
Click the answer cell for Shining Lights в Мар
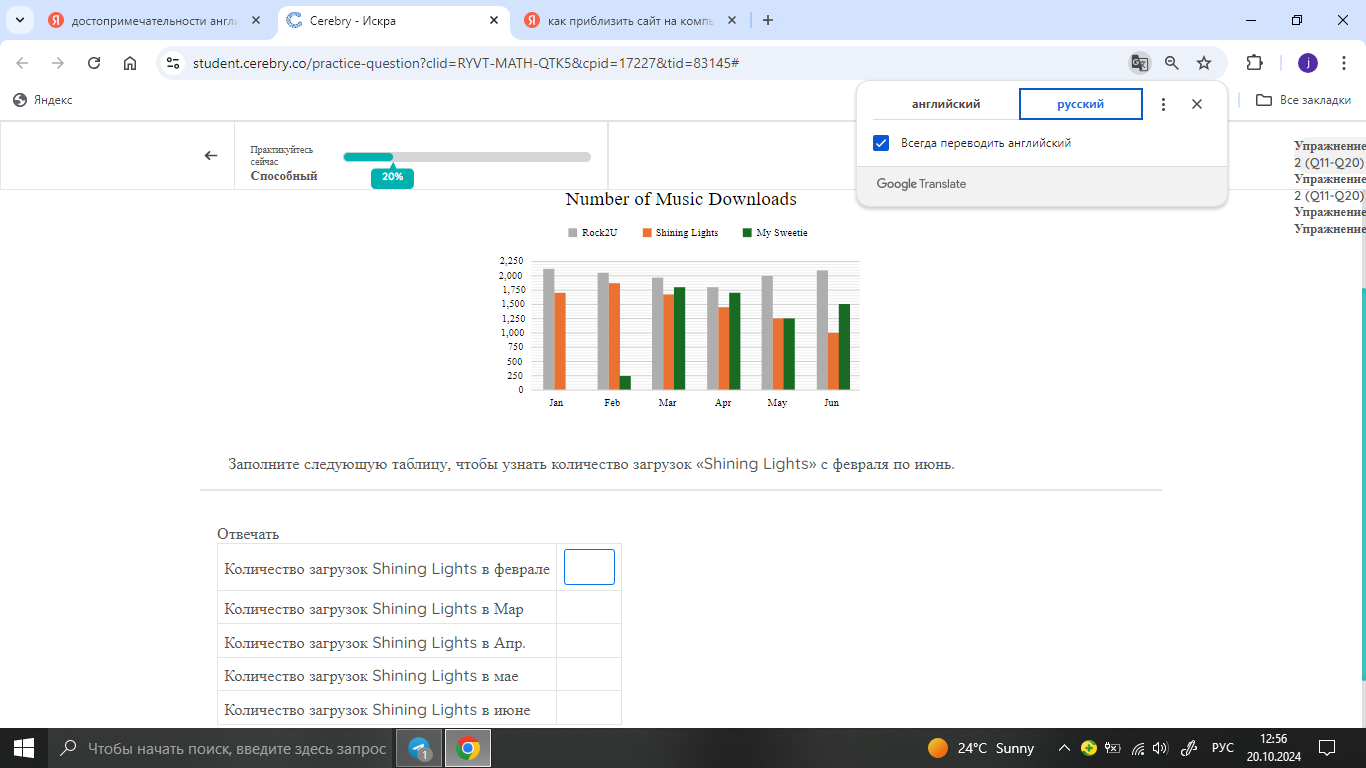[x=589, y=608]
